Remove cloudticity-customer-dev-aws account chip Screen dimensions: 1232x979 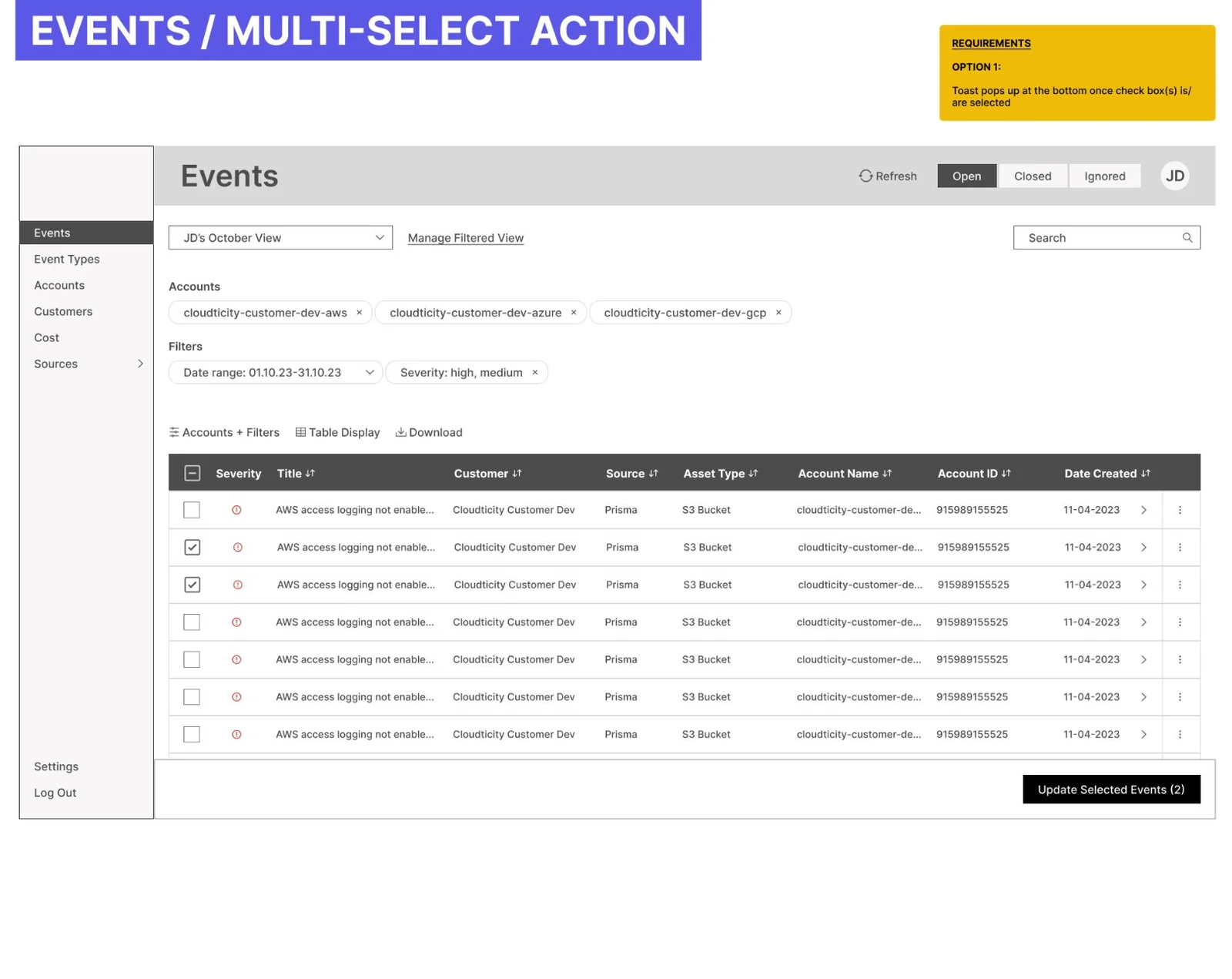point(359,313)
